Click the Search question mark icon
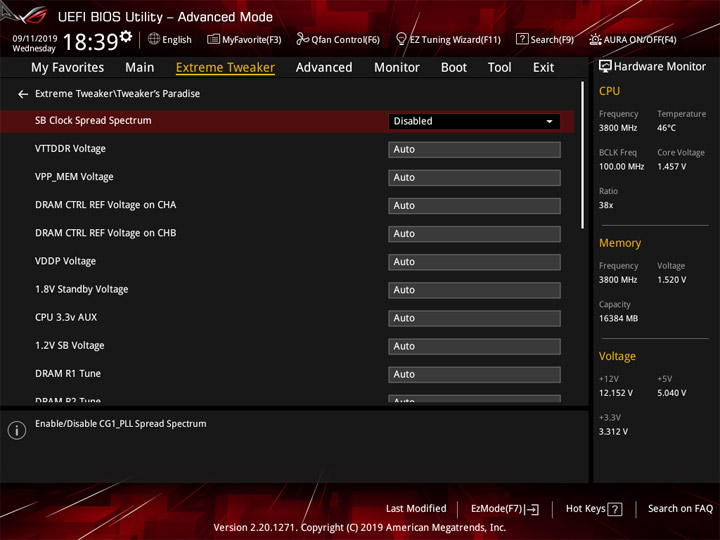Viewport: 720px width, 540px height. coord(522,39)
